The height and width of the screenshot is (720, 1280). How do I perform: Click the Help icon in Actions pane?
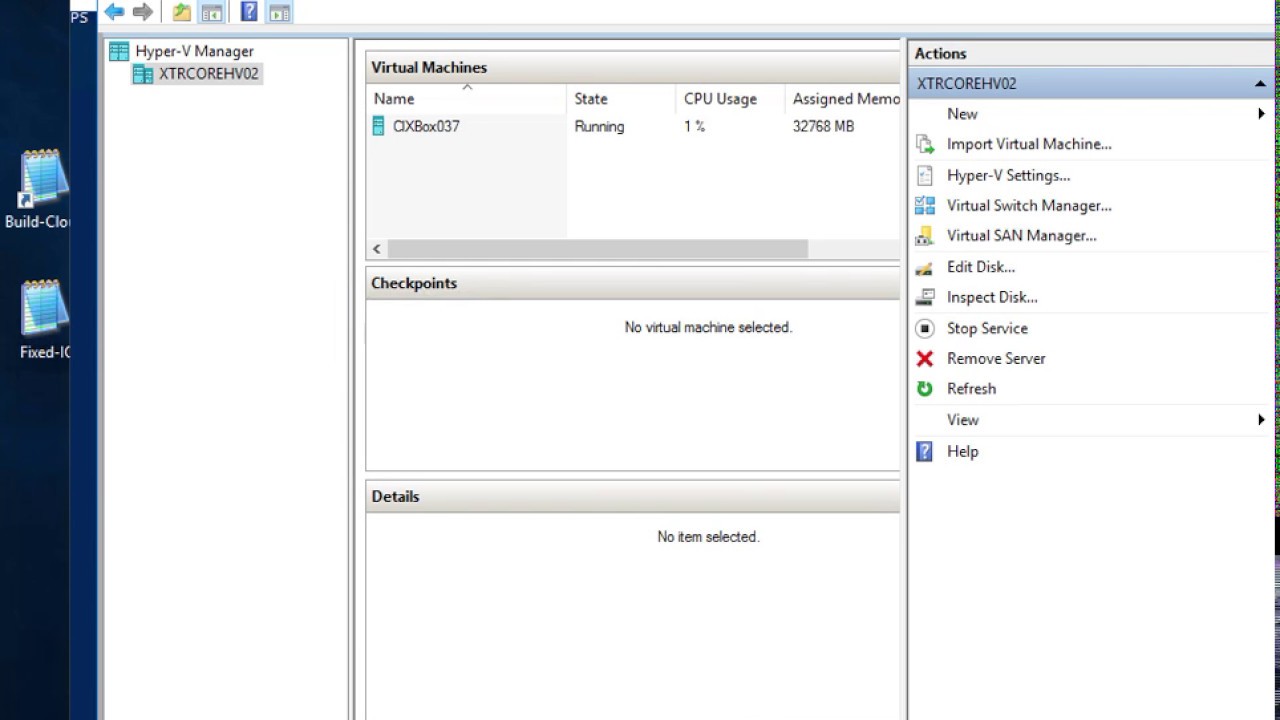(925, 451)
